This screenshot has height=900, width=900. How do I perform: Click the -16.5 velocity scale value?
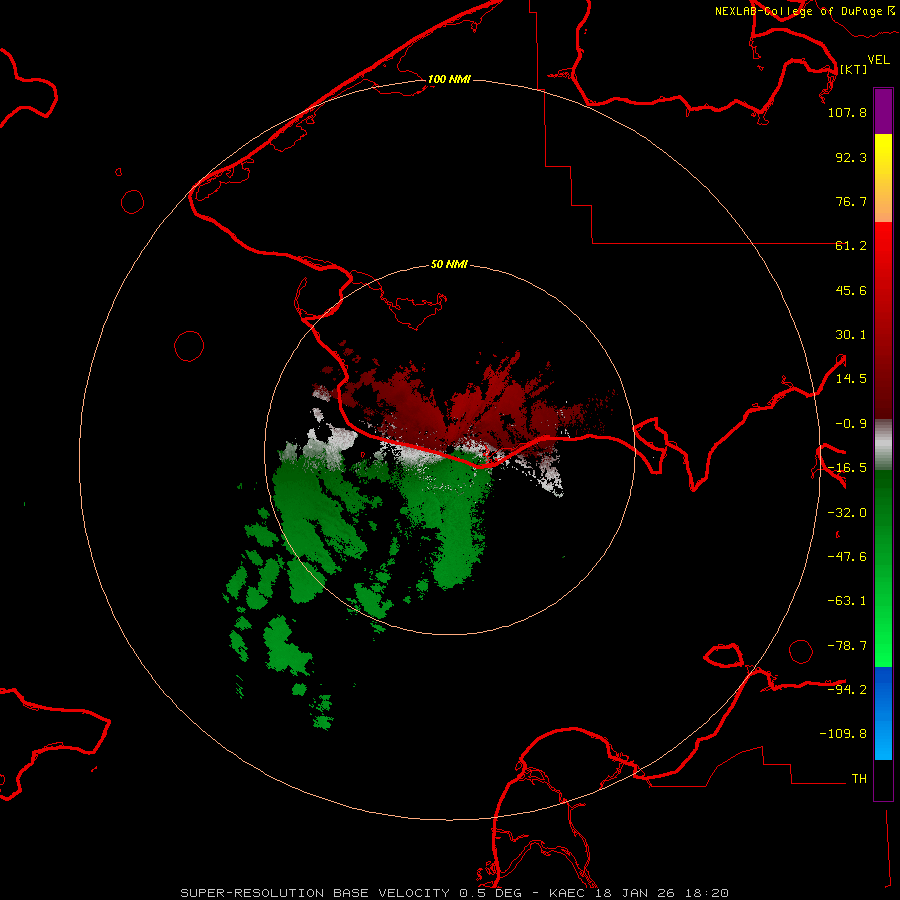coord(847,468)
